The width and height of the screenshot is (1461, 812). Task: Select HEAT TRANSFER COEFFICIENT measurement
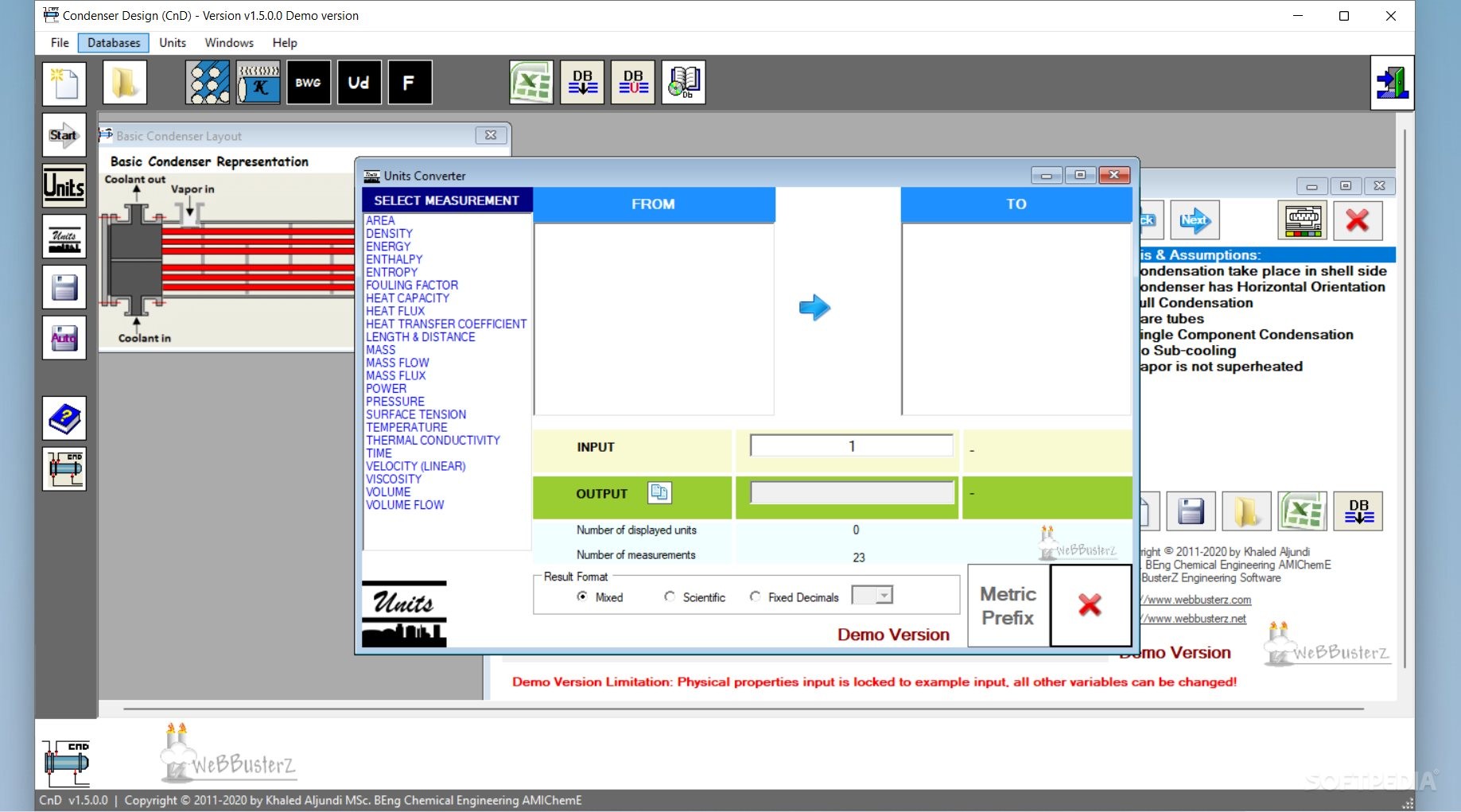click(446, 324)
